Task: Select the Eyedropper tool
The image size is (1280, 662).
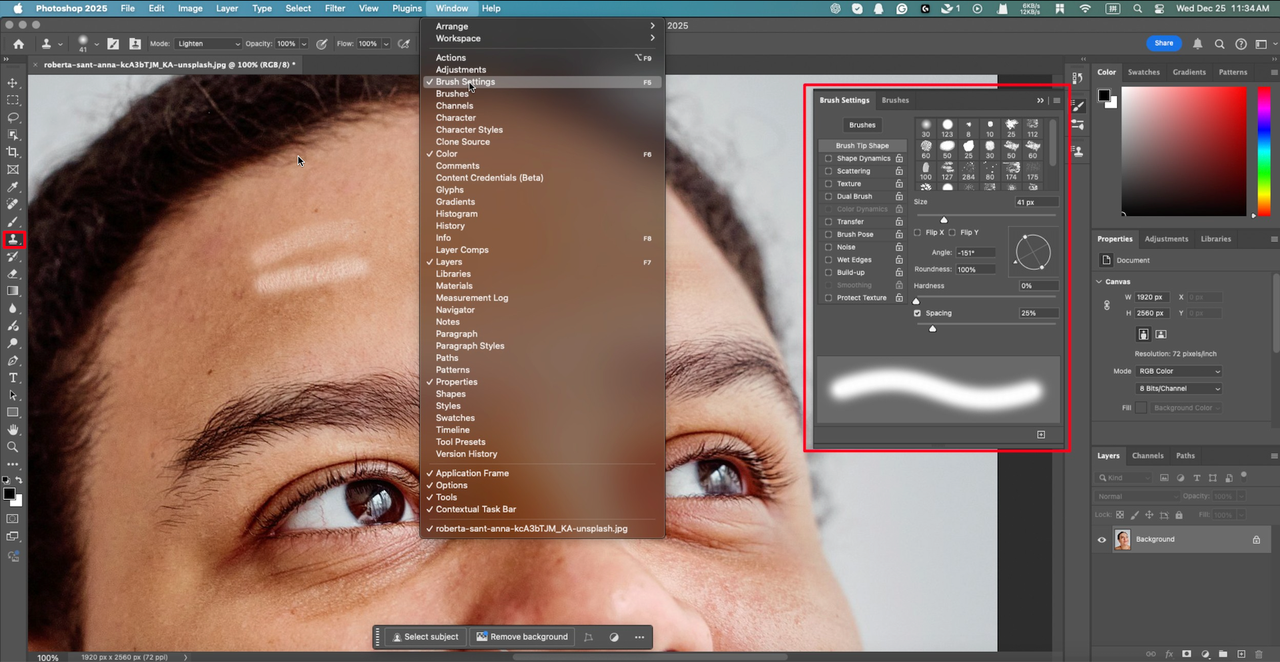Action: click(13, 187)
